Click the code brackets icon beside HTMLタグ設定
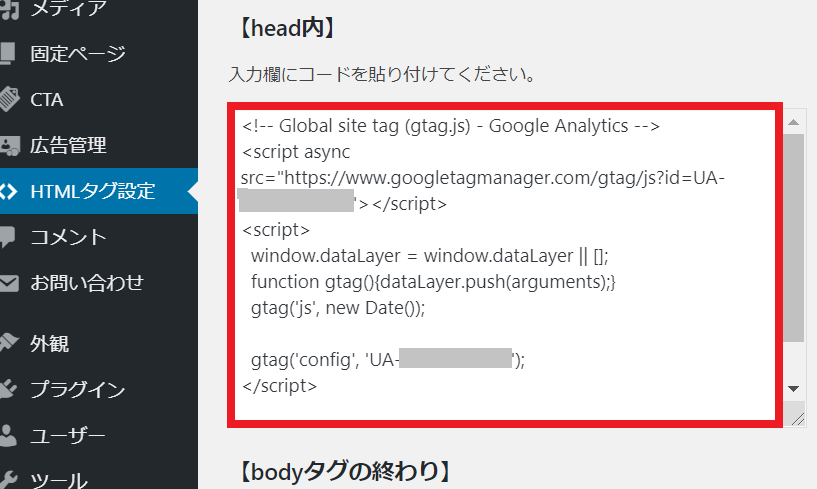 [x=8, y=191]
